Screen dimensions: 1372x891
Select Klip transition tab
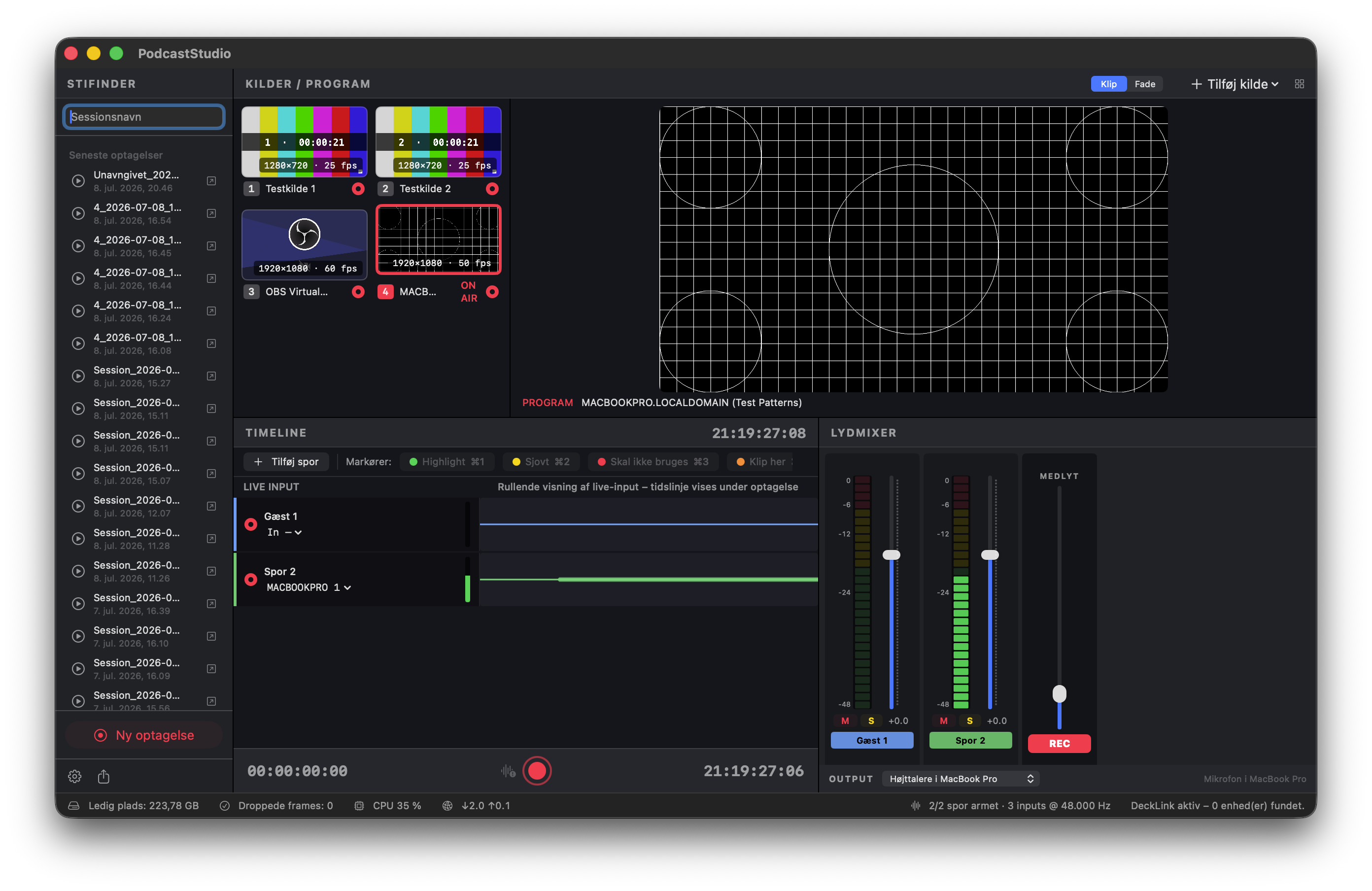tap(1108, 84)
